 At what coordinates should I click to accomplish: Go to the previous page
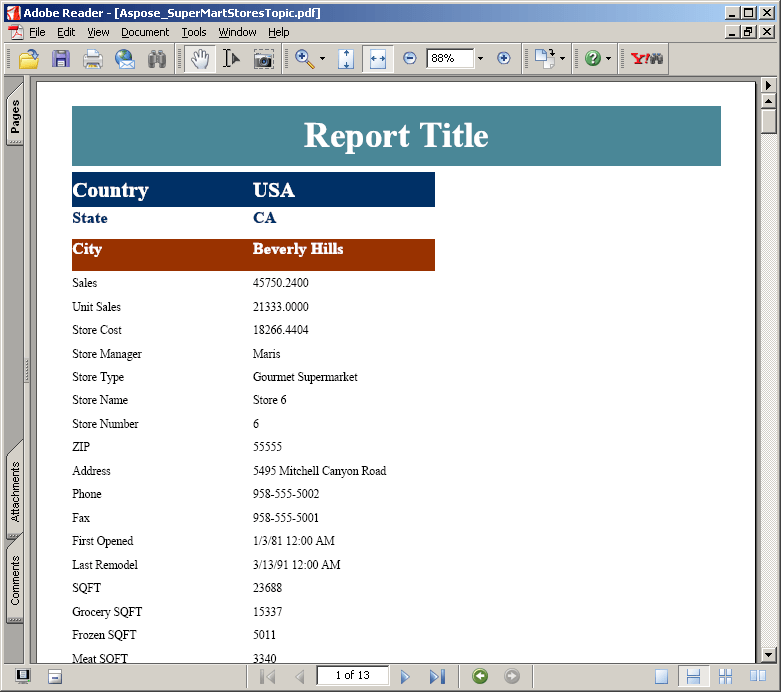click(x=299, y=677)
